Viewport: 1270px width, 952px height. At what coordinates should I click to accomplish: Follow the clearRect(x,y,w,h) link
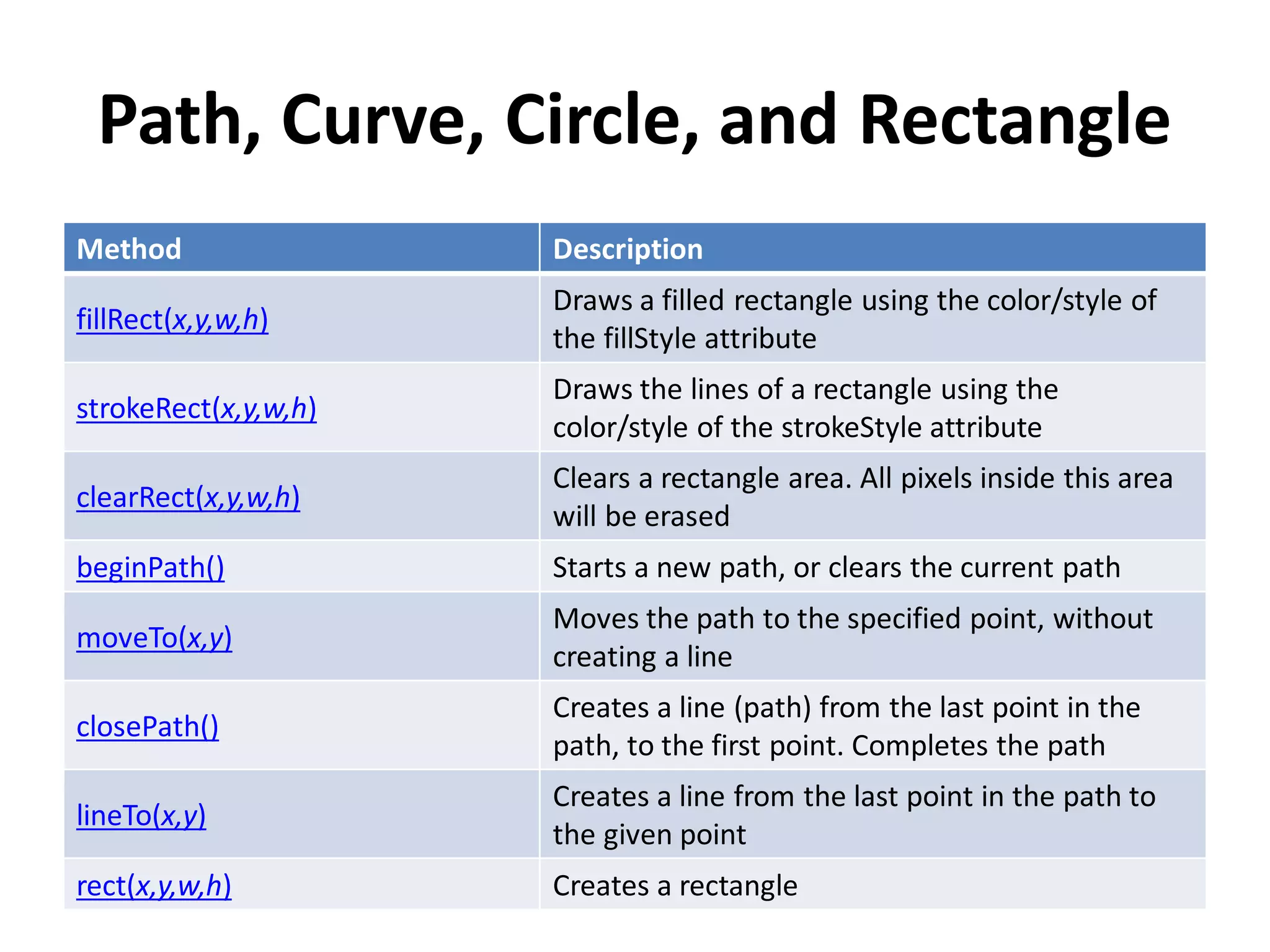189,498
